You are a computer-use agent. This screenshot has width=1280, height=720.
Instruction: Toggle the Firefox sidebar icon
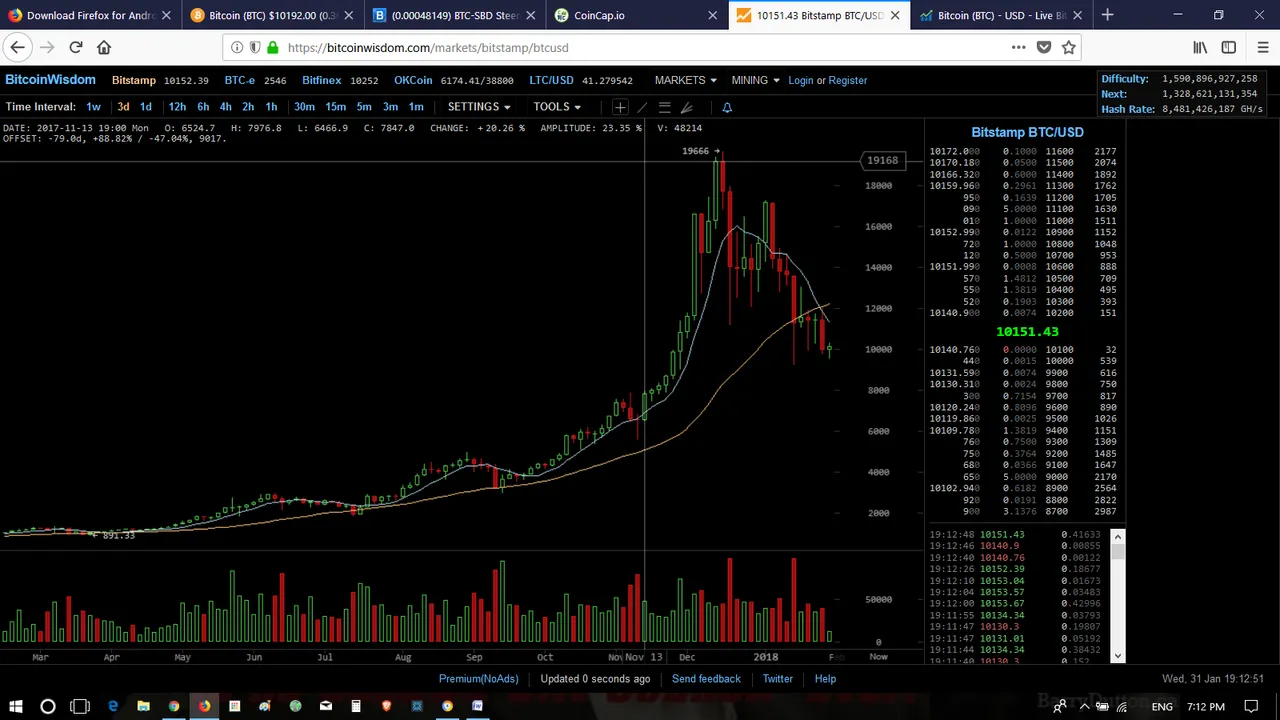[x=1229, y=47]
